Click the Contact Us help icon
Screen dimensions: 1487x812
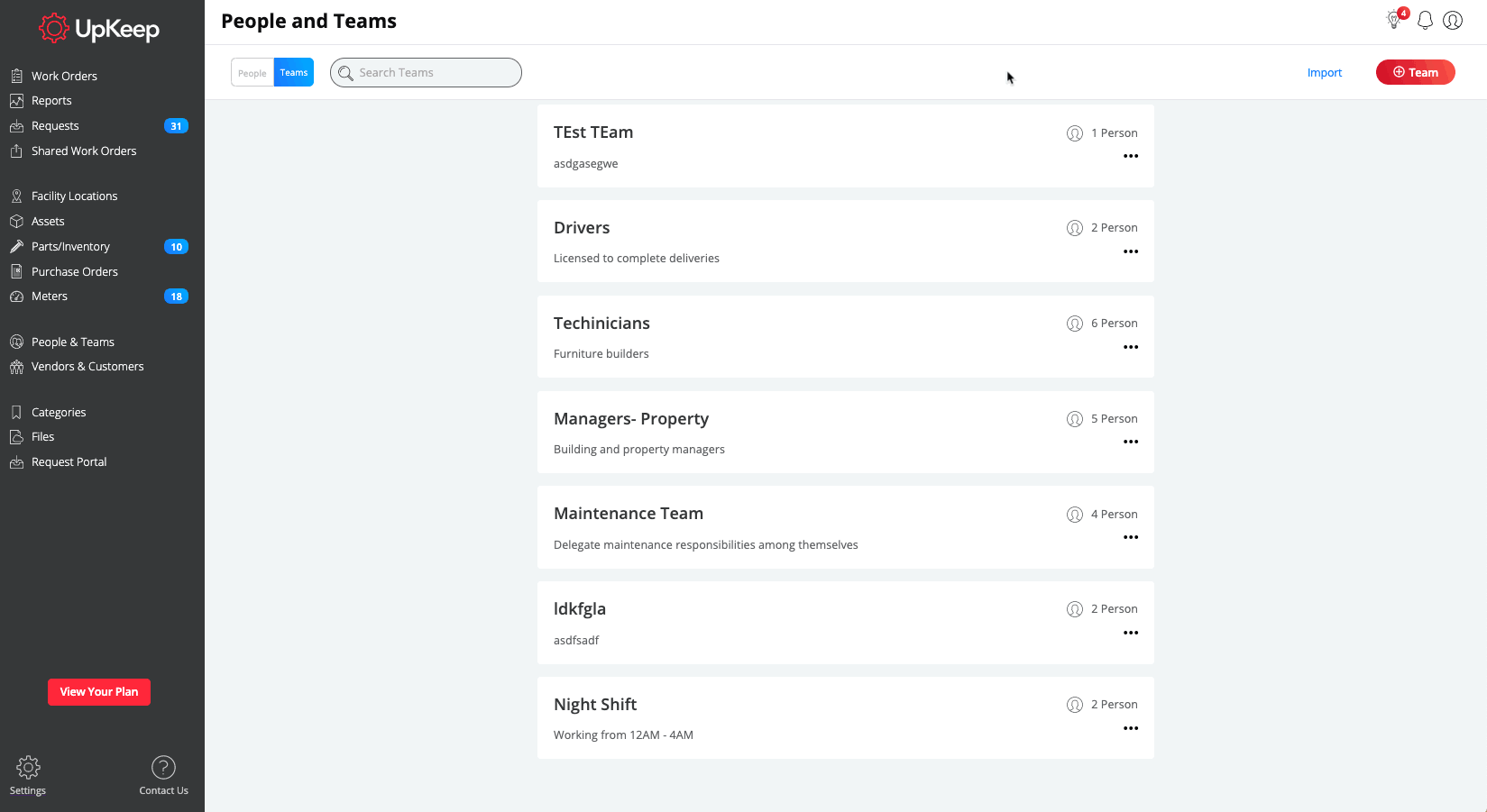pos(163,768)
